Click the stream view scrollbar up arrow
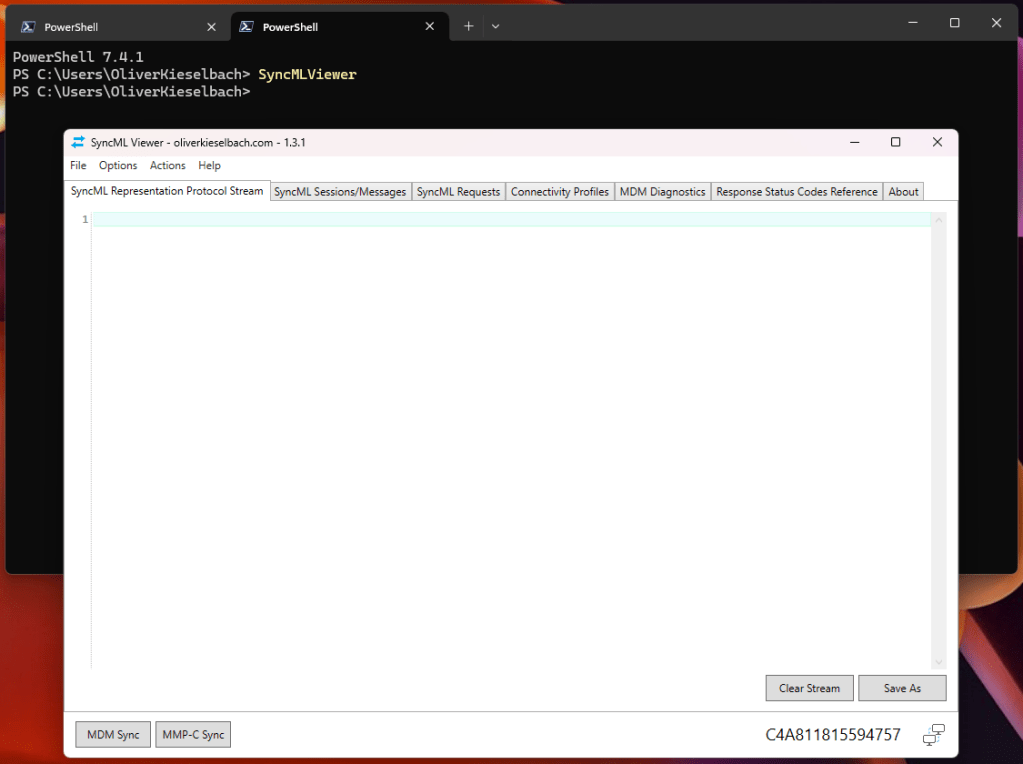 938,218
